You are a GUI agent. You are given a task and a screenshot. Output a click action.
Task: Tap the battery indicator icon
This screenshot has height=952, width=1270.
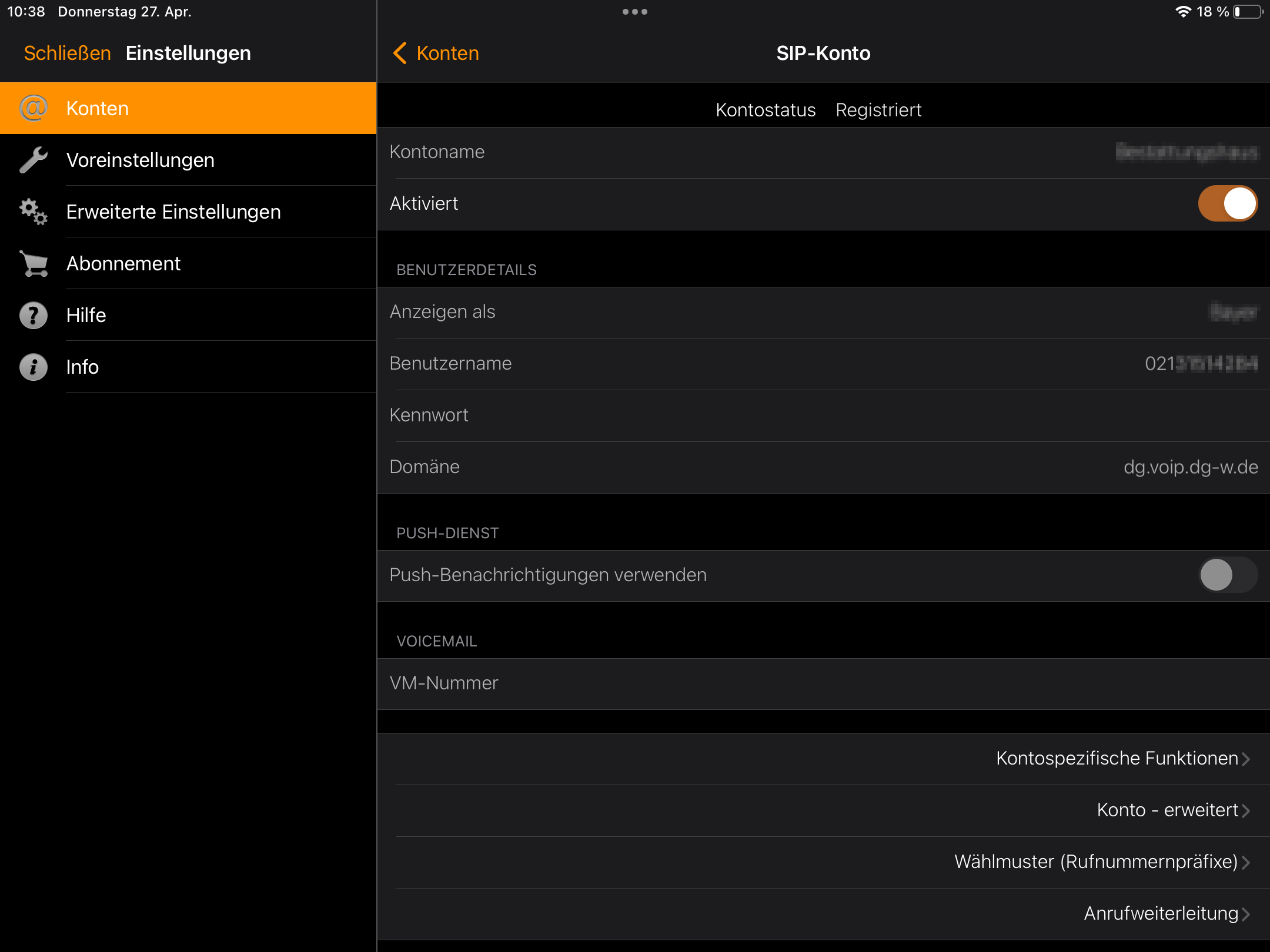click(1248, 12)
